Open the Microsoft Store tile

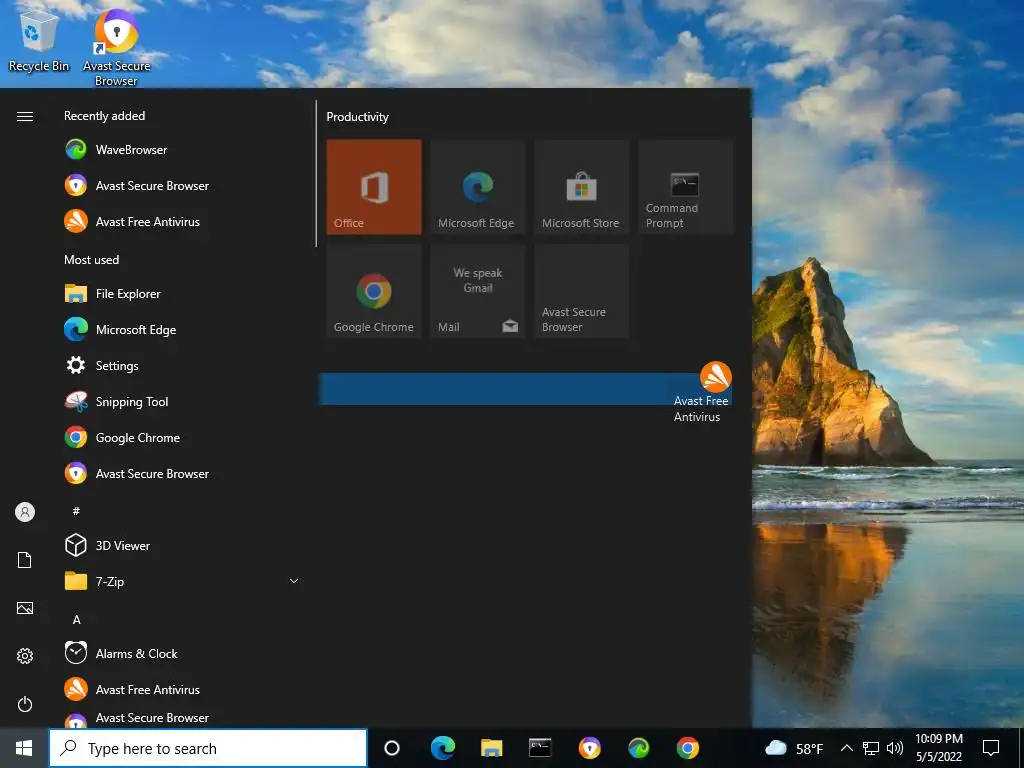582,187
